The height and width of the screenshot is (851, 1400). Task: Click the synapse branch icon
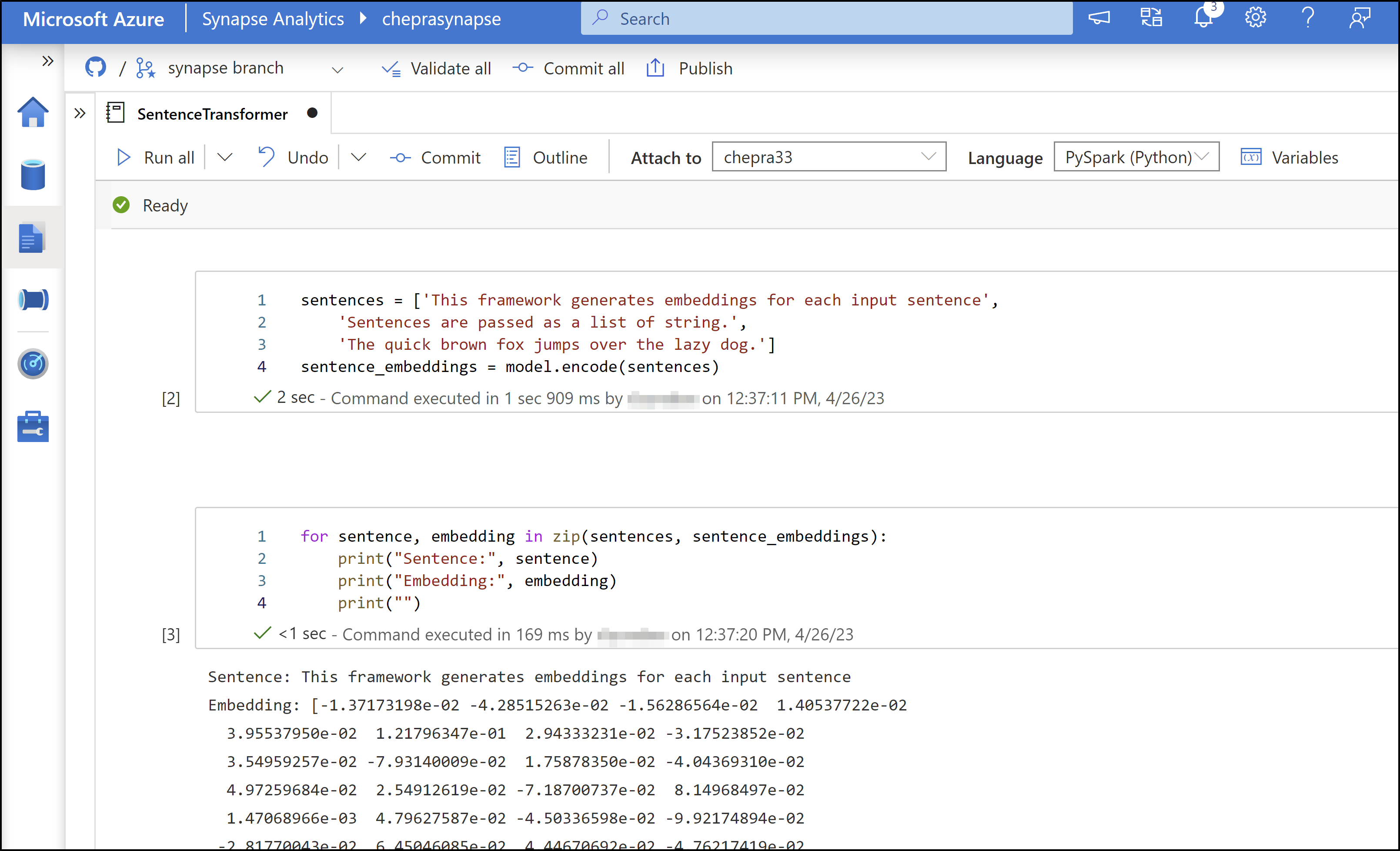tap(145, 68)
